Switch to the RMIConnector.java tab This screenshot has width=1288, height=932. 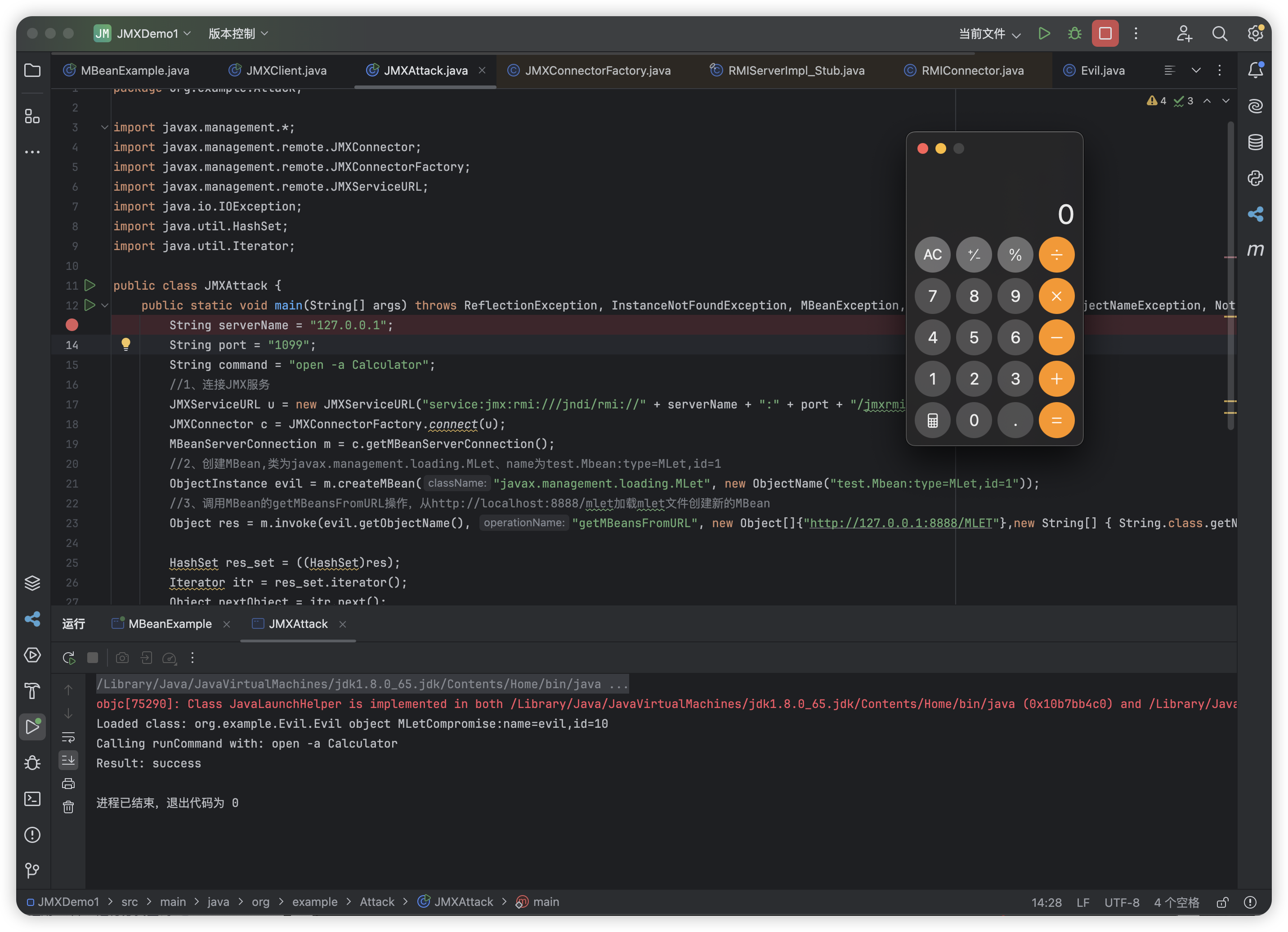tap(964, 71)
